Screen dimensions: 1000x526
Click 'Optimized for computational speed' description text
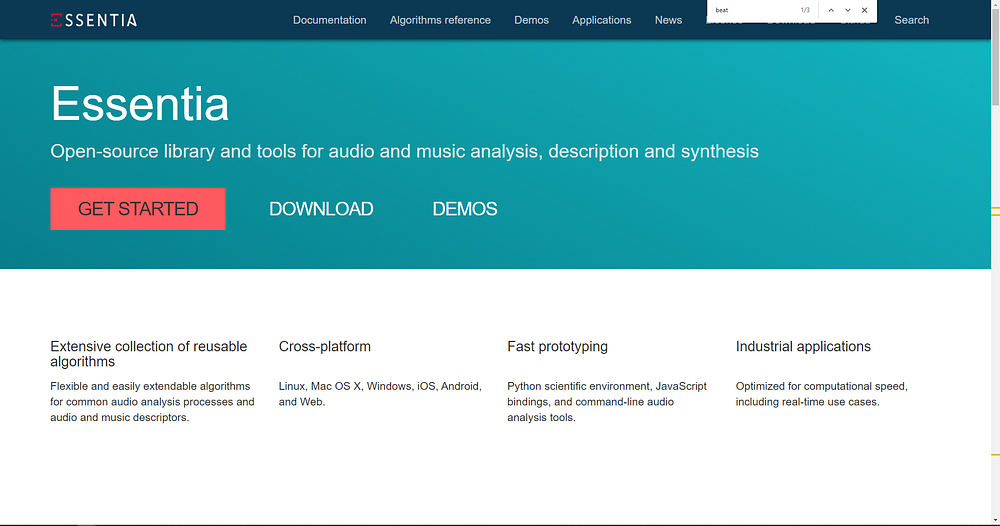[821, 394]
